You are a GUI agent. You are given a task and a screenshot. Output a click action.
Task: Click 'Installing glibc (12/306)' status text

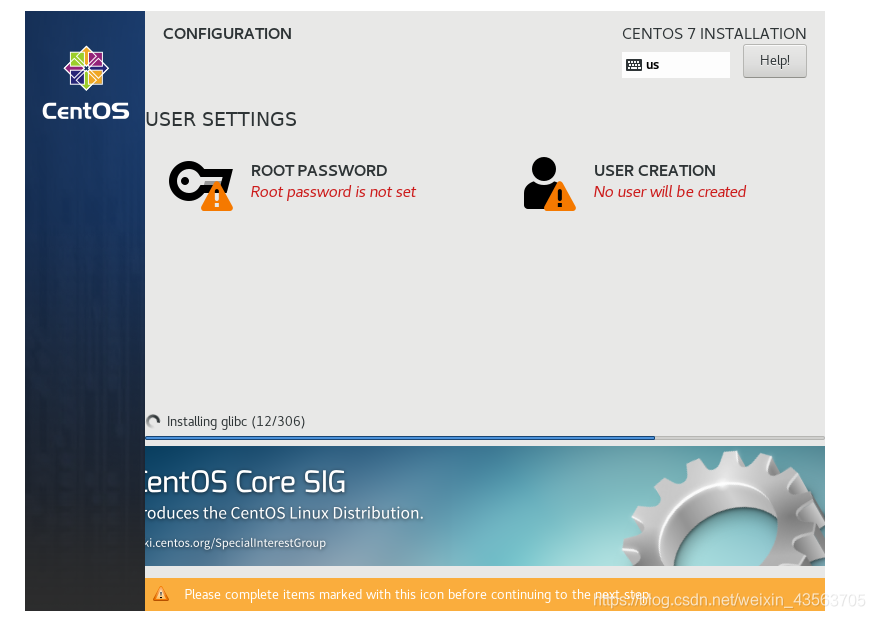point(236,421)
